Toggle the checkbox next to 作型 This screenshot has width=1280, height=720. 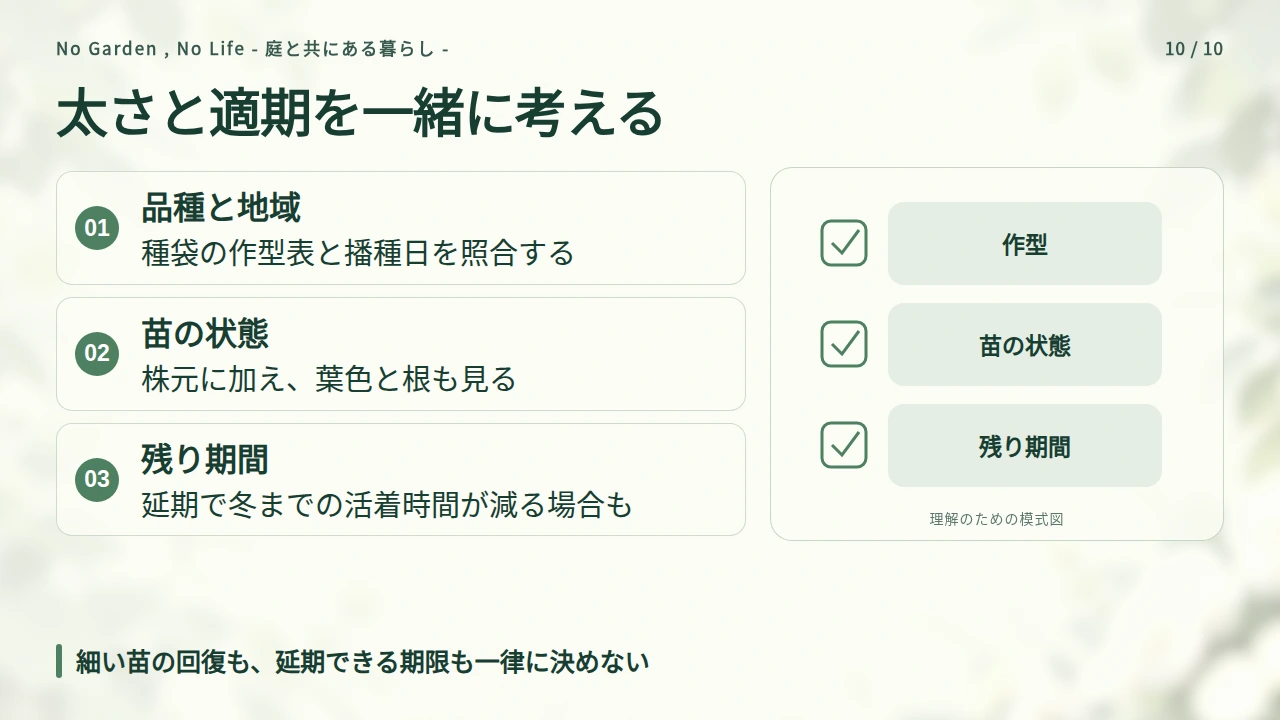[844, 243]
